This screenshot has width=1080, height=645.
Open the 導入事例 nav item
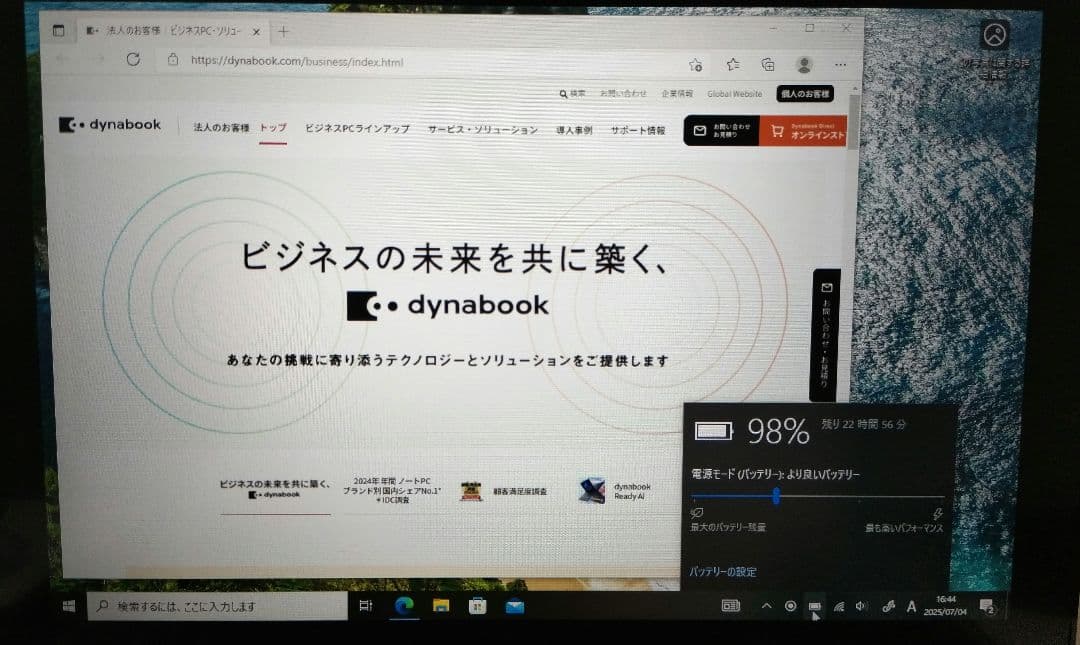click(574, 130)
